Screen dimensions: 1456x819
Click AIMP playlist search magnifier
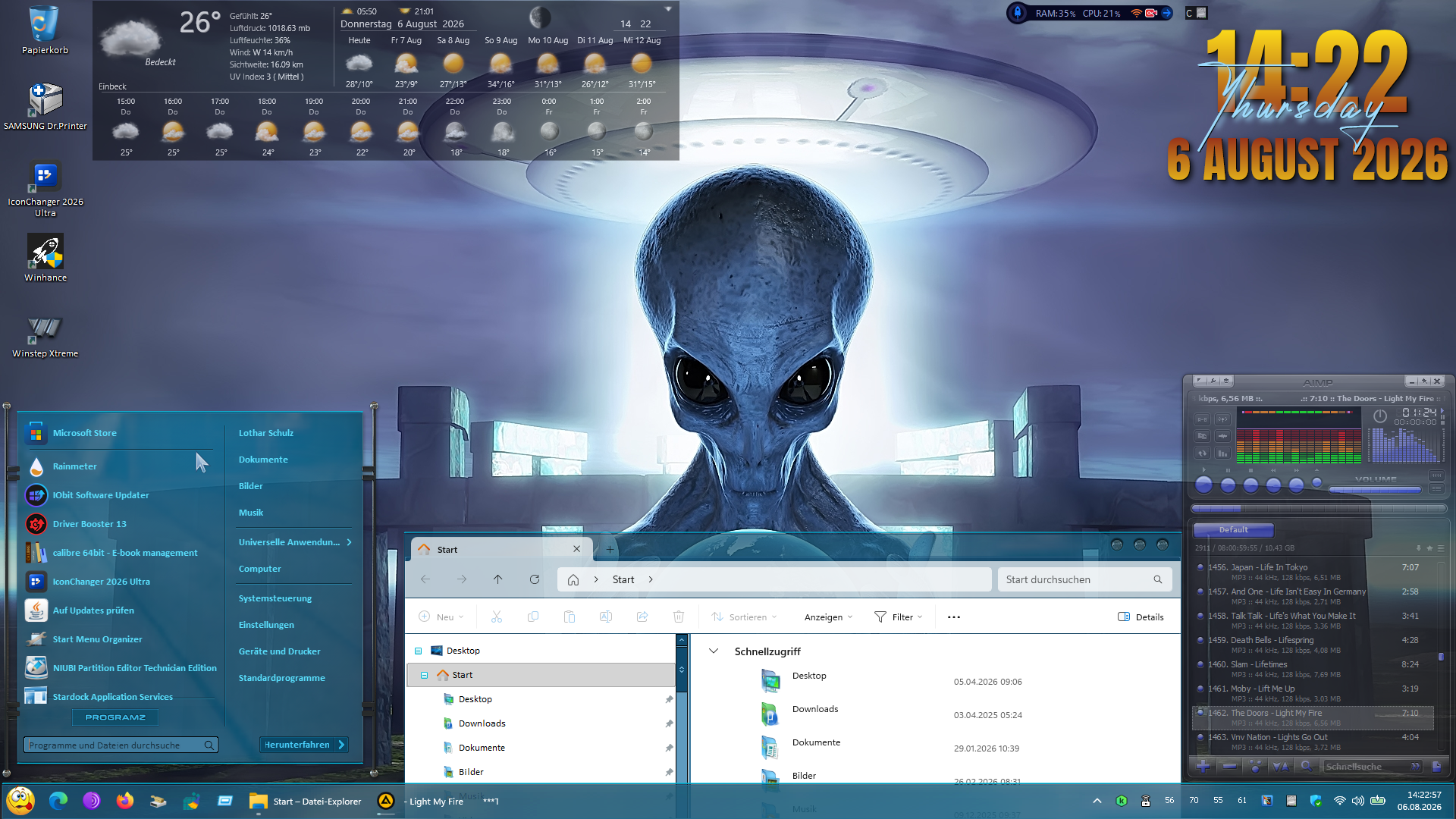pos(1306,767)
